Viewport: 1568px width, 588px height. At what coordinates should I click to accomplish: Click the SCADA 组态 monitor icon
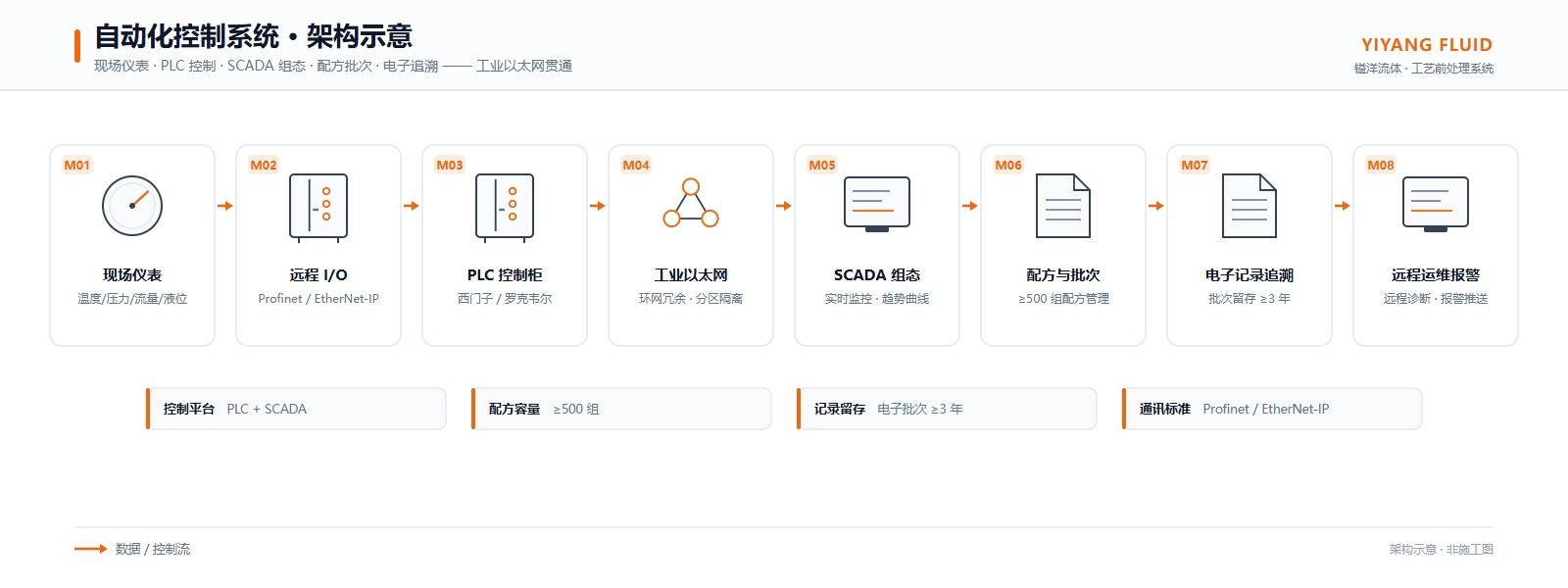click(877, 204)
